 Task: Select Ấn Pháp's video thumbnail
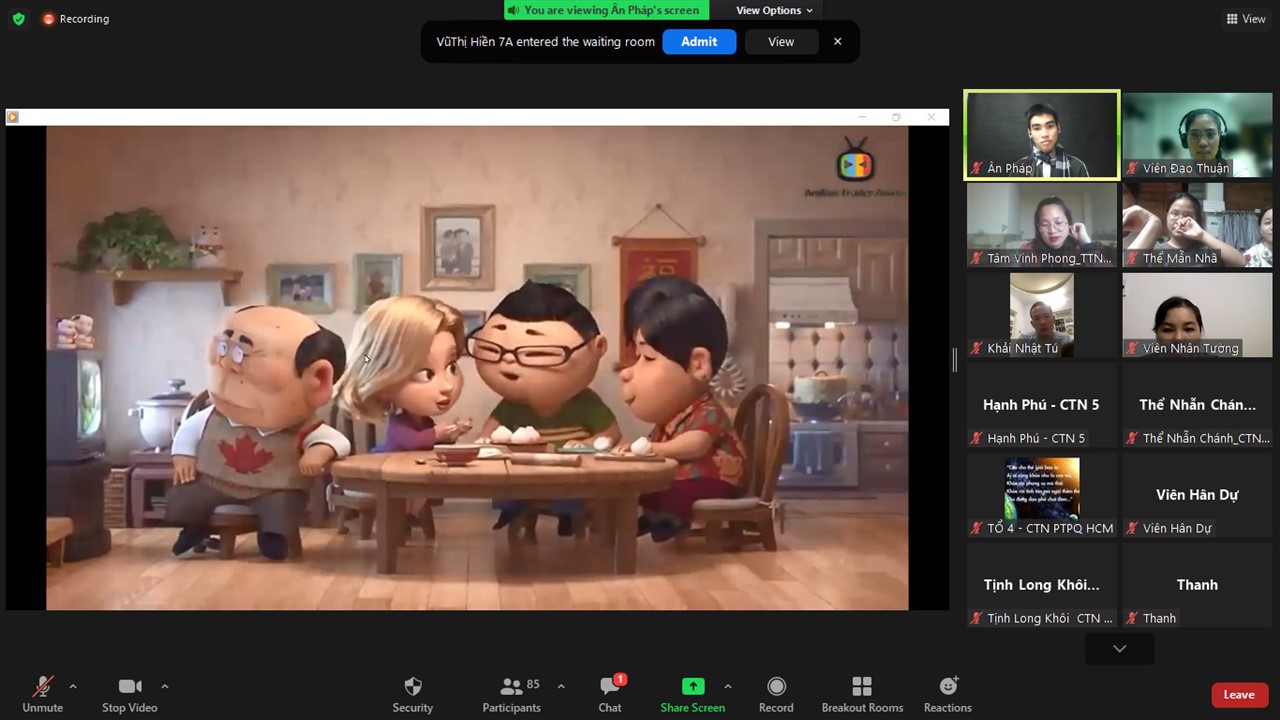(1041, 135)
